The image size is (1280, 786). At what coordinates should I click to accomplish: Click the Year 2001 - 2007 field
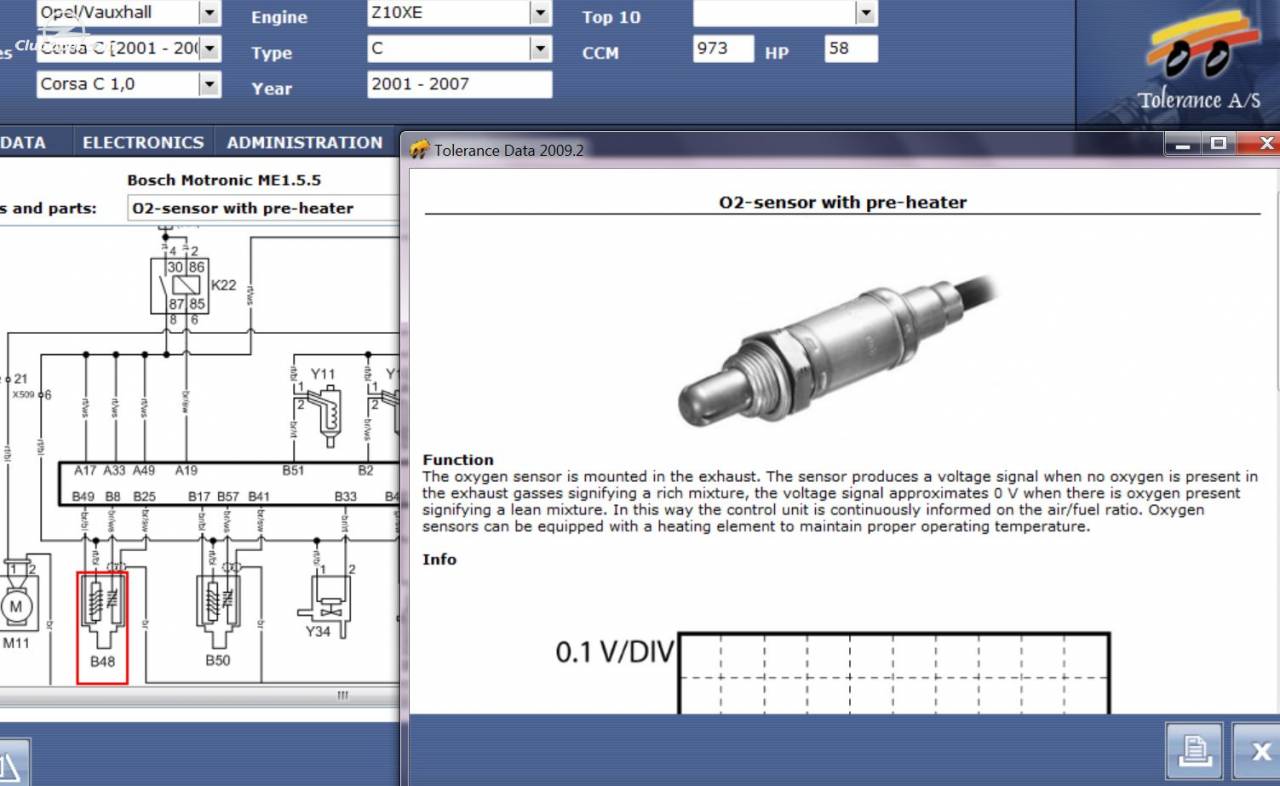pyautogui.click(x=460, y=84)
